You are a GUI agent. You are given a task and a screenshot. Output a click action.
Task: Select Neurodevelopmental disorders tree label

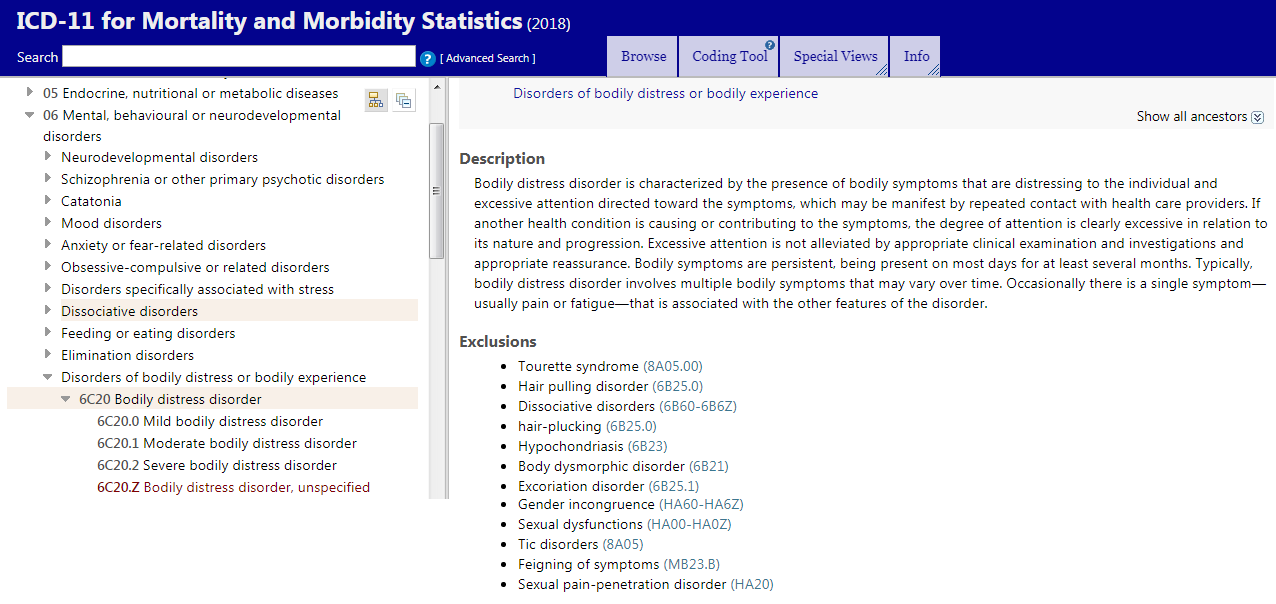pos(159,157)
